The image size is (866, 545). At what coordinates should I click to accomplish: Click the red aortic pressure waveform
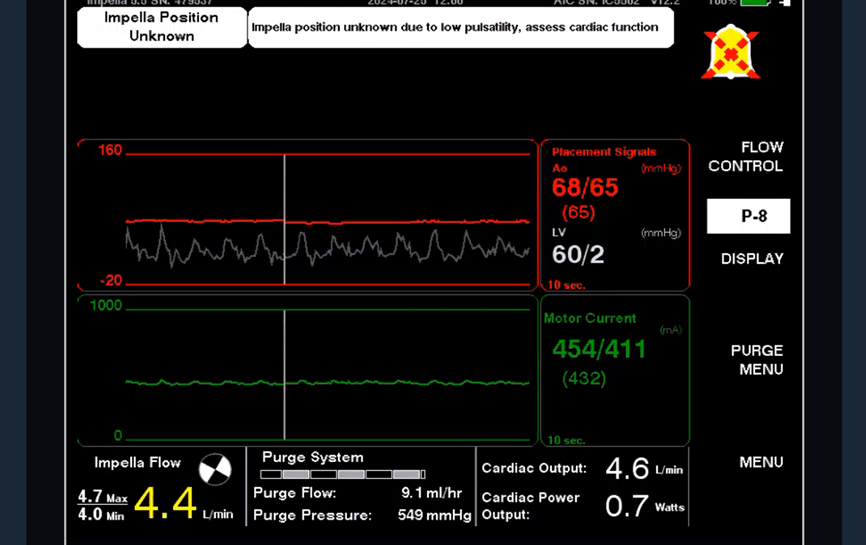pyautogui.click(x=328, y=221)
